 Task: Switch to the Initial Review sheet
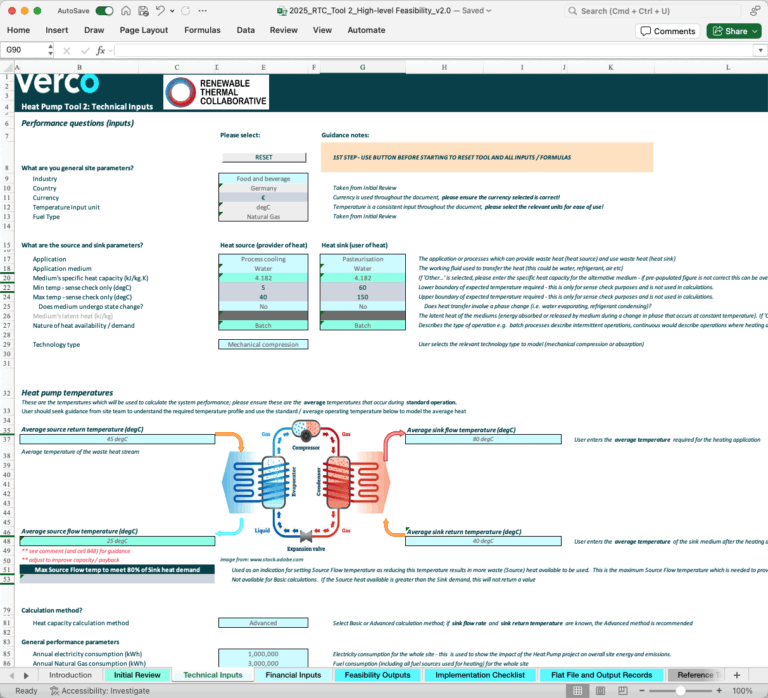(137, 675)
